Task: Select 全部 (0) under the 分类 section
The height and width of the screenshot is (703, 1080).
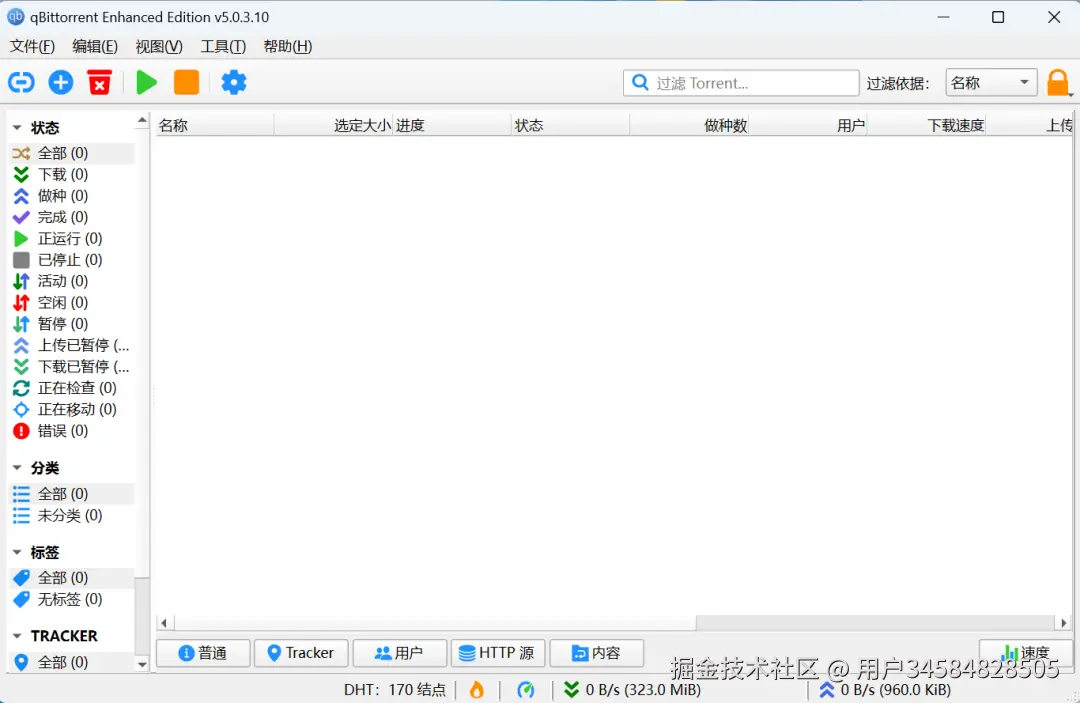Action: coord(72,494)
